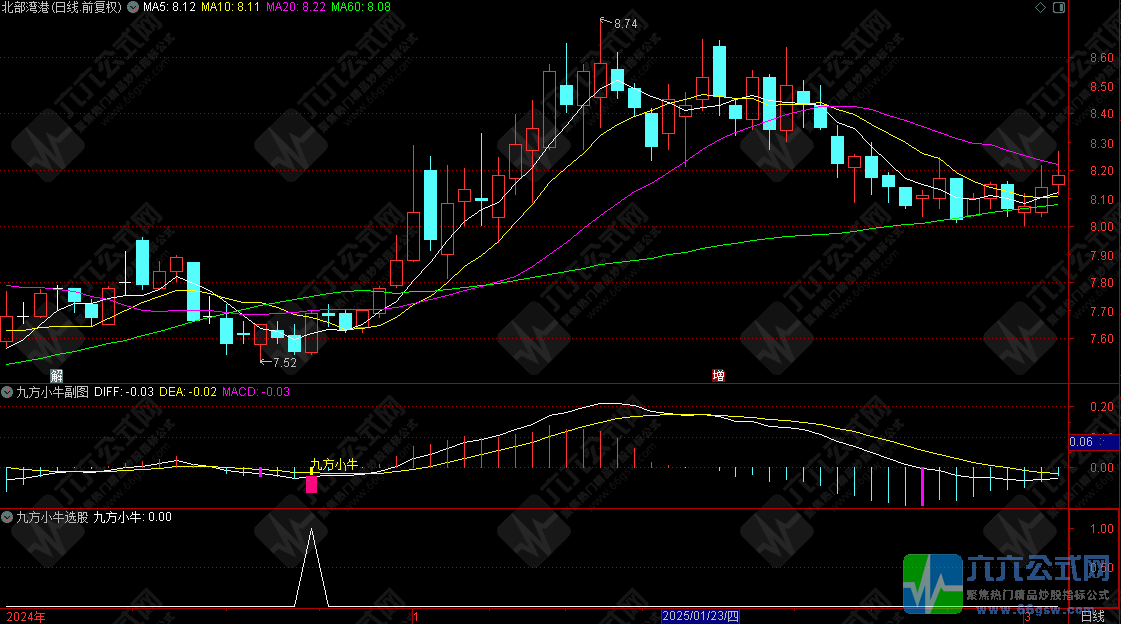Click the 九方小牛 signal label in MACD panel
This screenshot has width=1121, height=624.
point(333,464)
